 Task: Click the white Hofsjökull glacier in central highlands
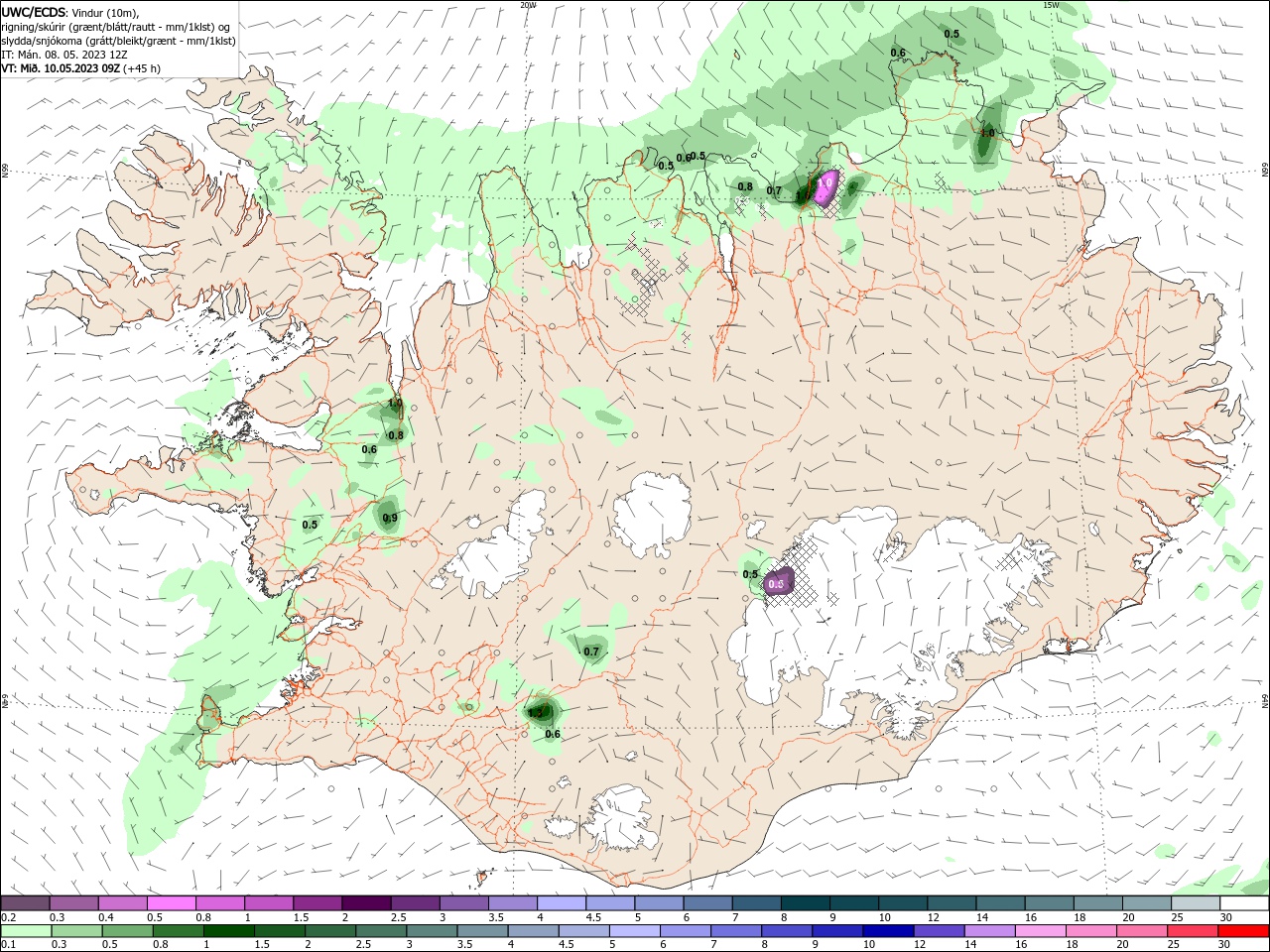click(652, 516)
